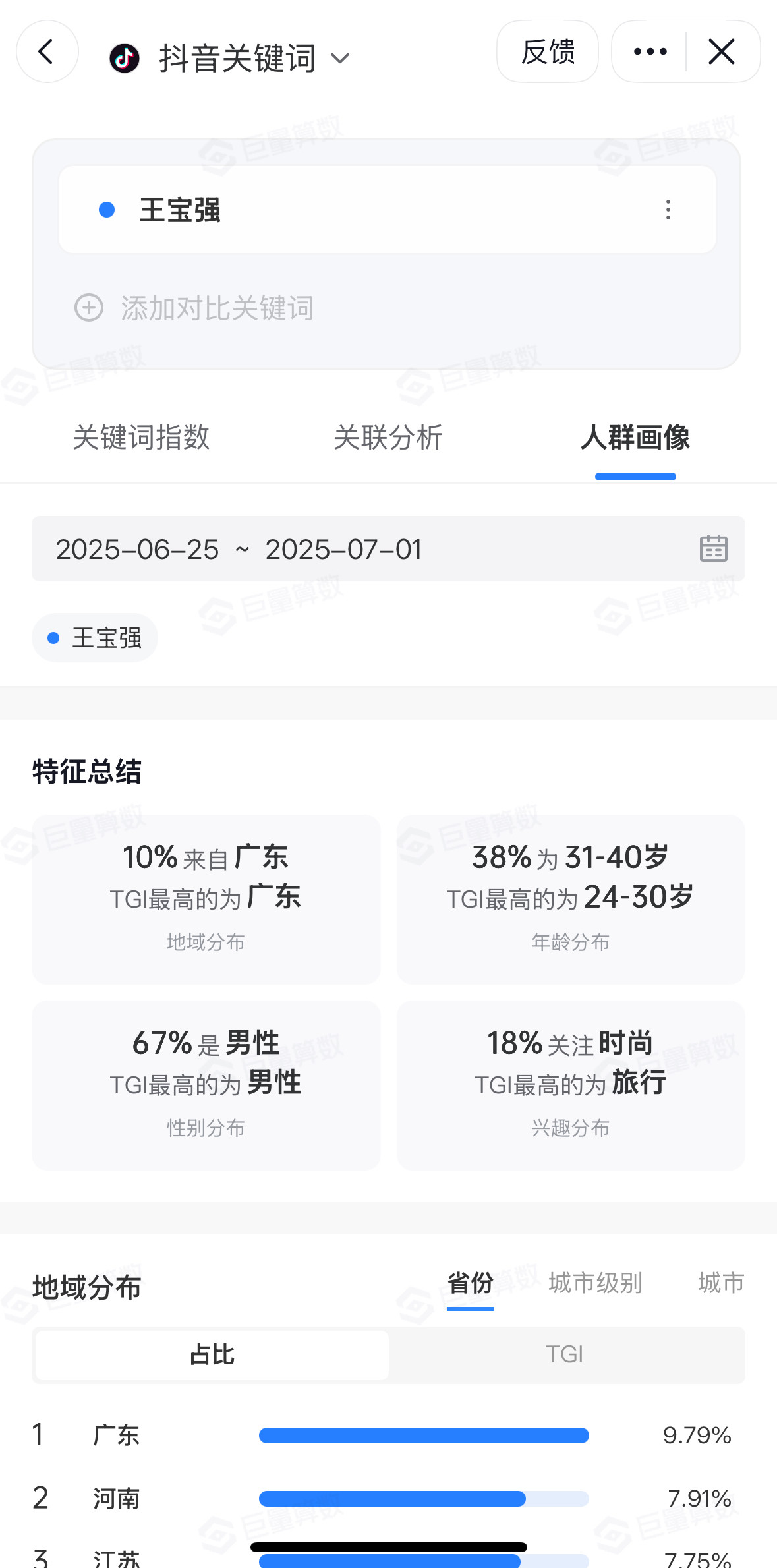The width and height of the screenshot is (777, 1568).
Task: Open the three-dot more menu
Action: [650, 51]
